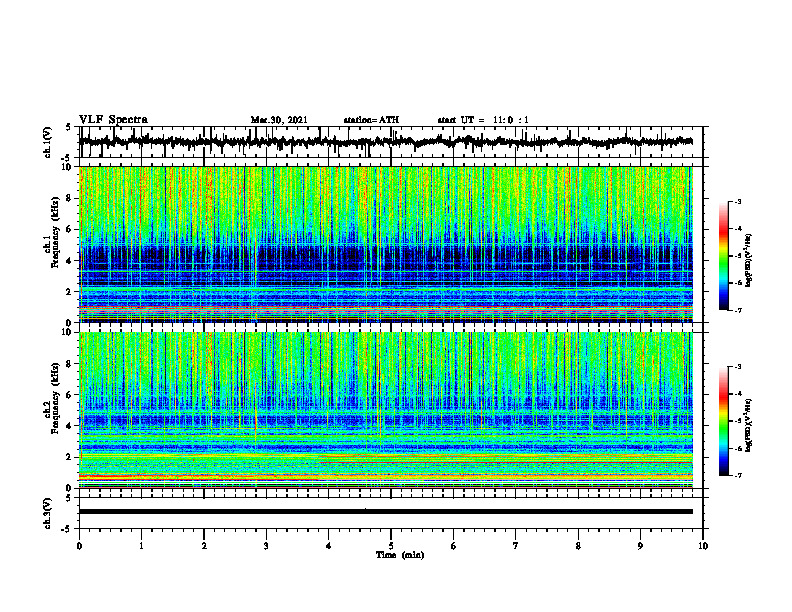
Task: Click the ch.1 "Frequency (kHz)" axis label
Action: click(x=55, y=230)
